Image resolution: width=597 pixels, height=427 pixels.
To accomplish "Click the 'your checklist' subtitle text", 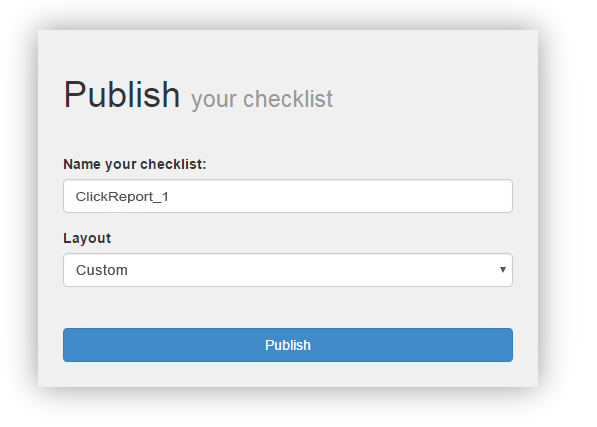I will (x=262, y=100).
